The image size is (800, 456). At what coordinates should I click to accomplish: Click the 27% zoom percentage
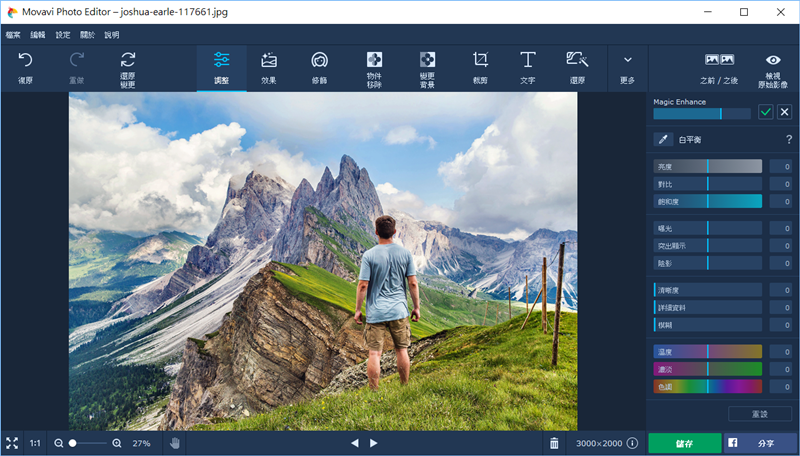click(141, 443)
